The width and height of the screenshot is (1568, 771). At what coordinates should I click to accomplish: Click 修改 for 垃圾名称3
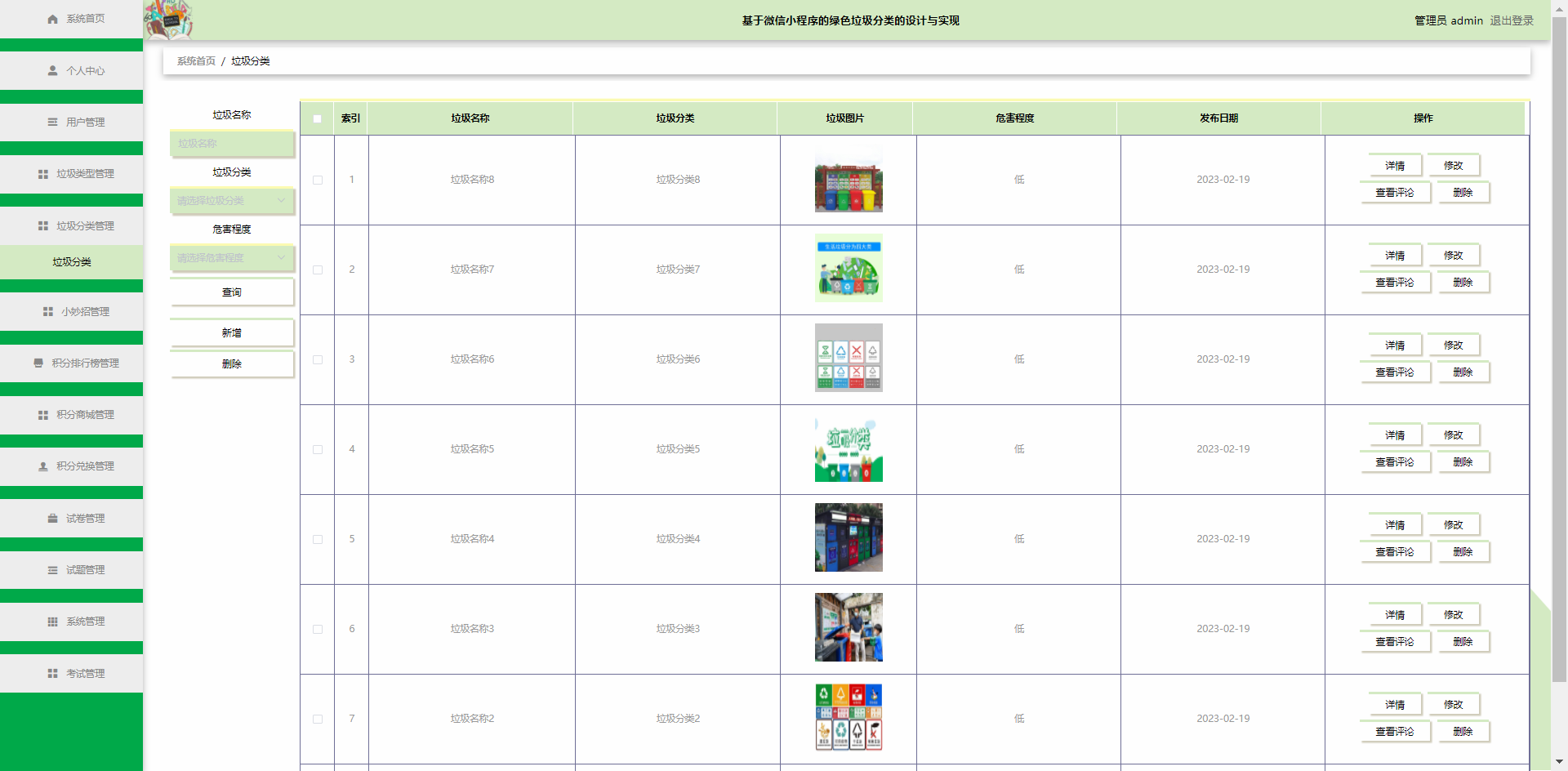pos(1454,615)
